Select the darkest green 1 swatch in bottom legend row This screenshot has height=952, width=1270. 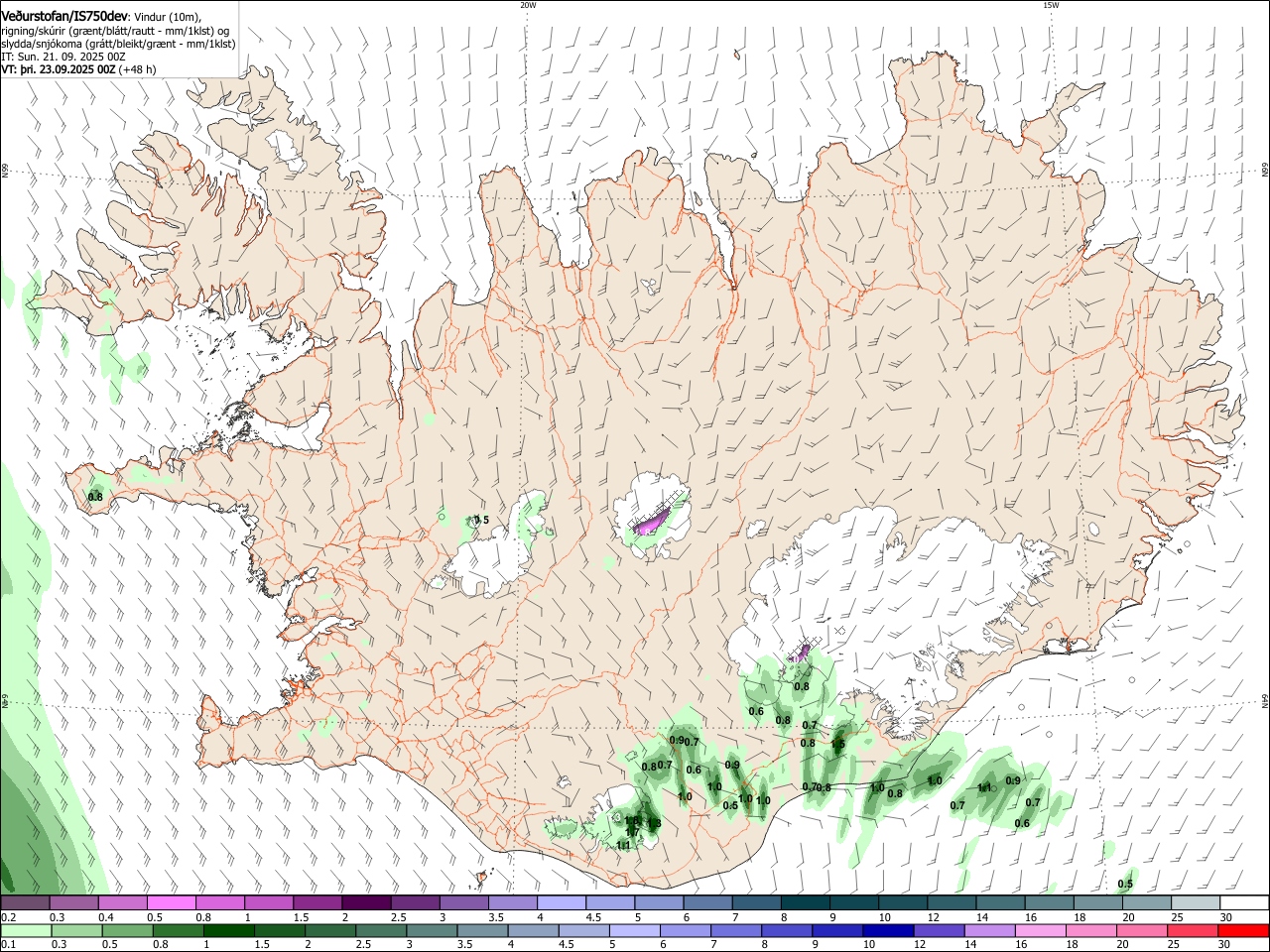coord(227,930)
